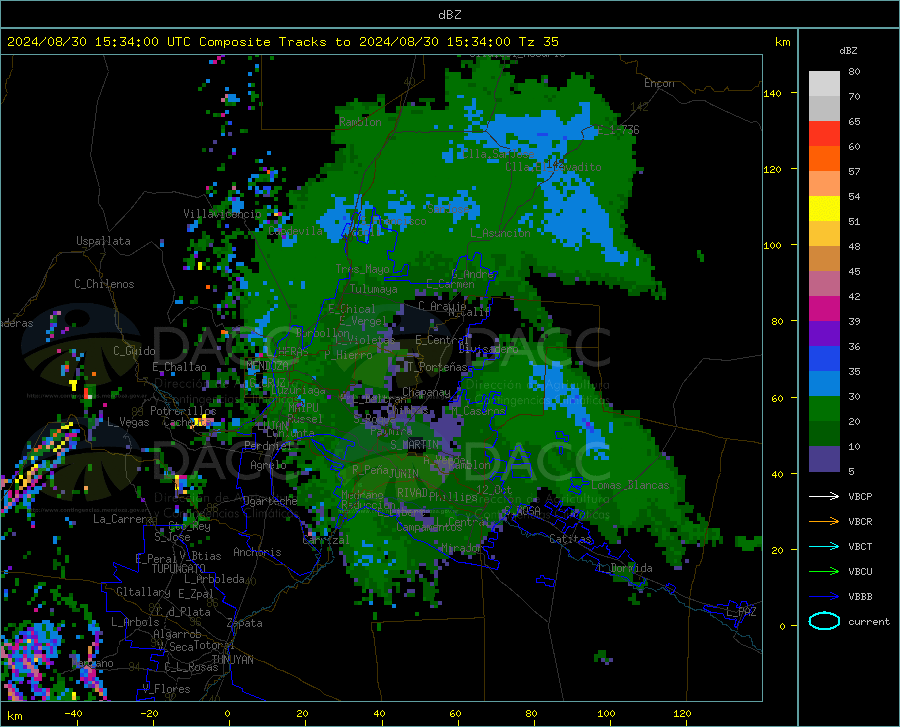Click the La_Carrera map label
The width and height of the screenshot is (900, 727).
(x=123, y=519)
